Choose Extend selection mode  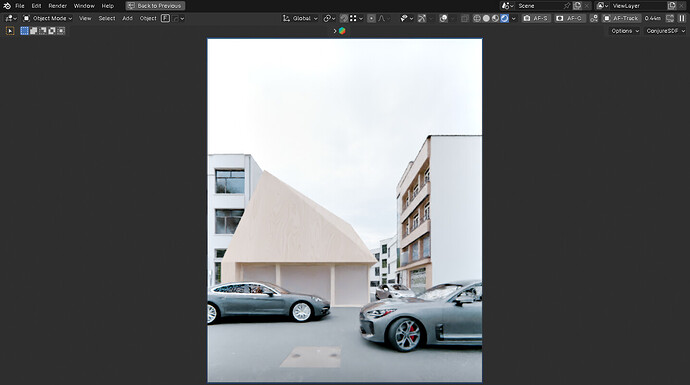(33, 31)
